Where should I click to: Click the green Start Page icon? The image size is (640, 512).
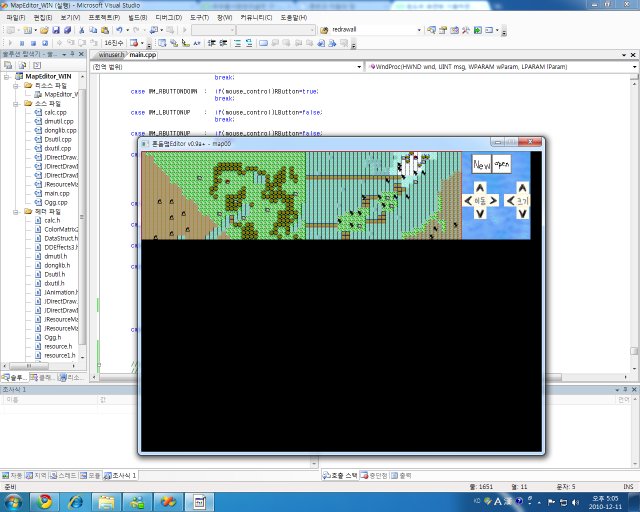point(478,30)
